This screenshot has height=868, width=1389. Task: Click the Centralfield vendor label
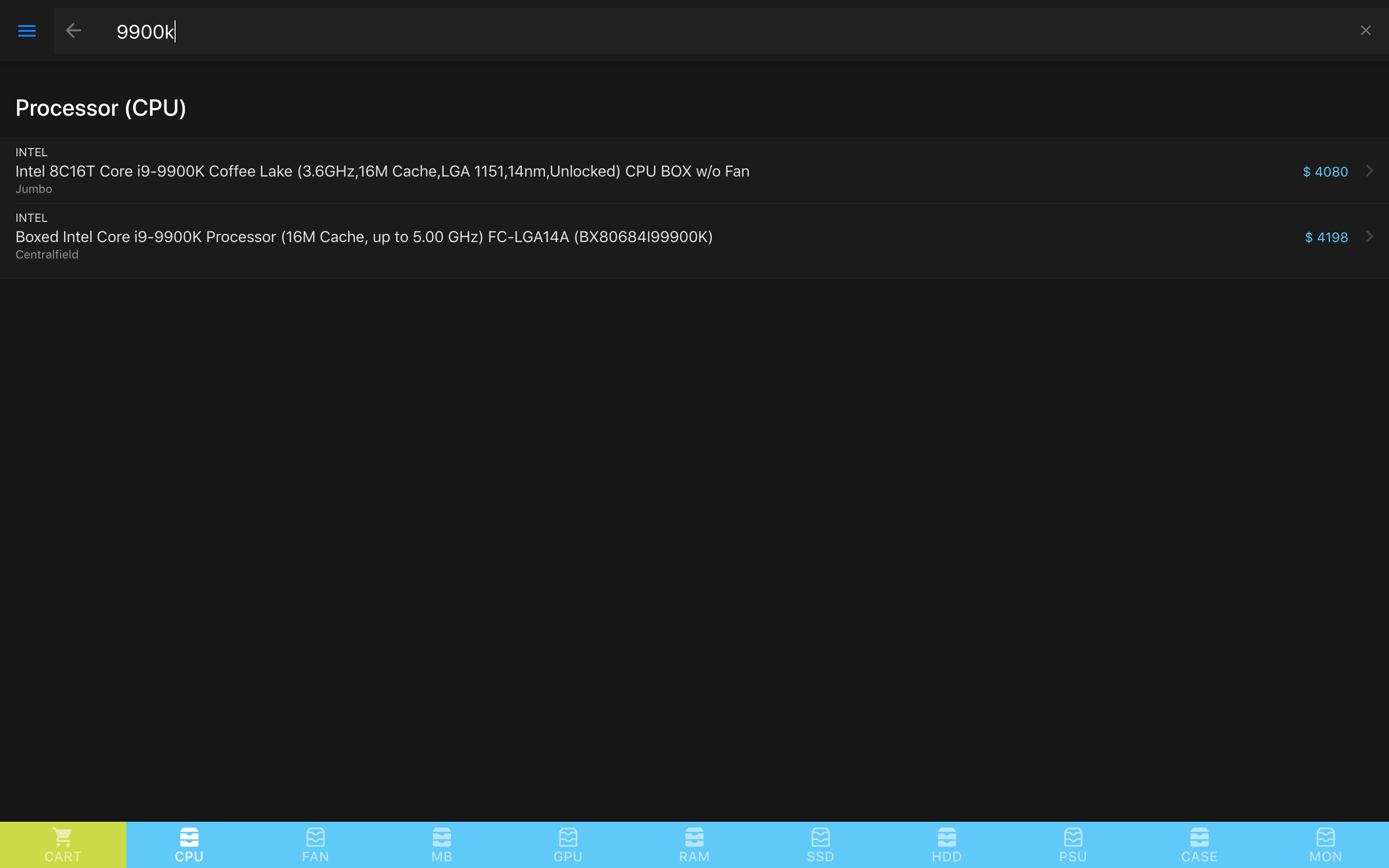pos(47,254)
